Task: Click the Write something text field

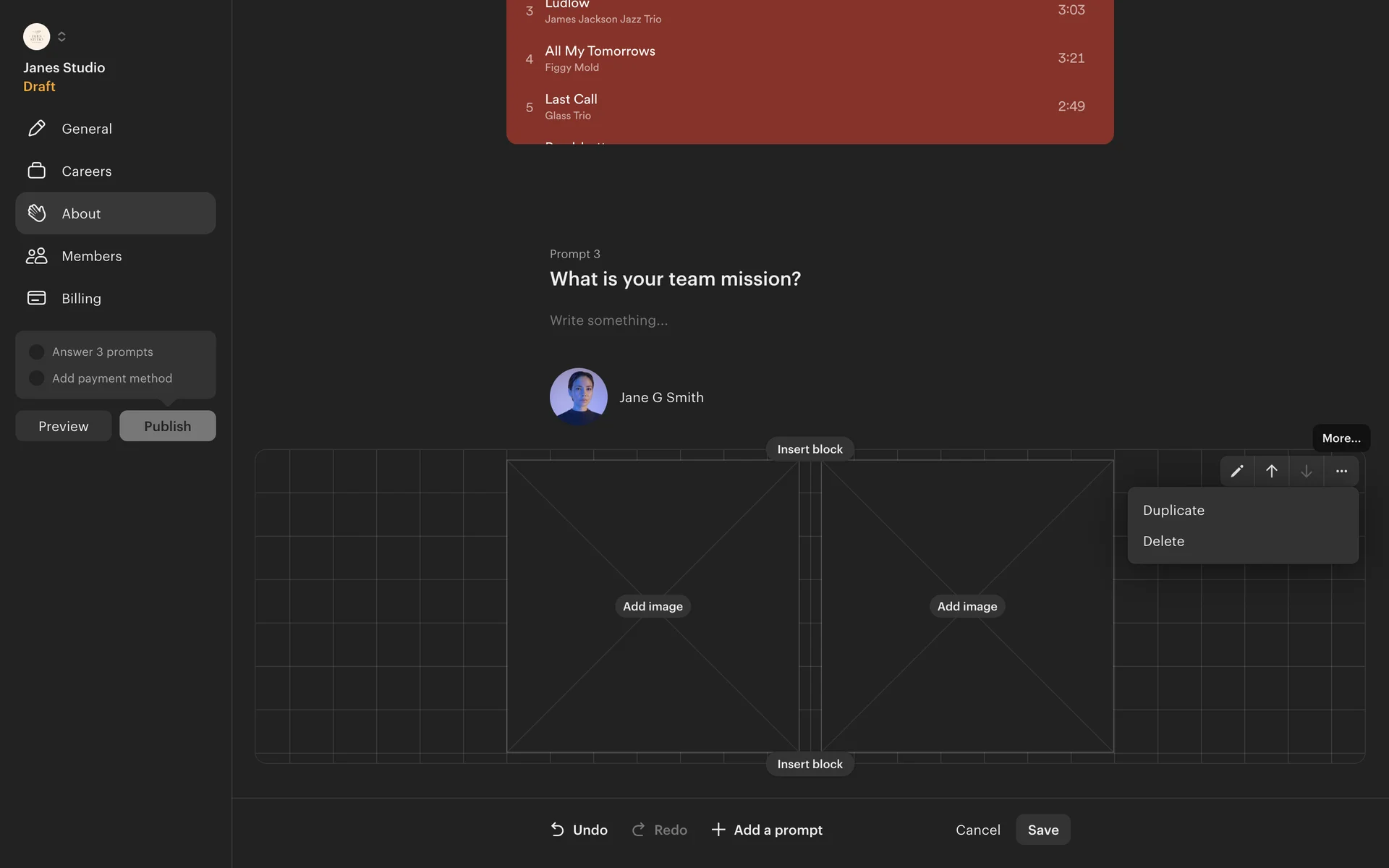Action: [x=608, y=320]
